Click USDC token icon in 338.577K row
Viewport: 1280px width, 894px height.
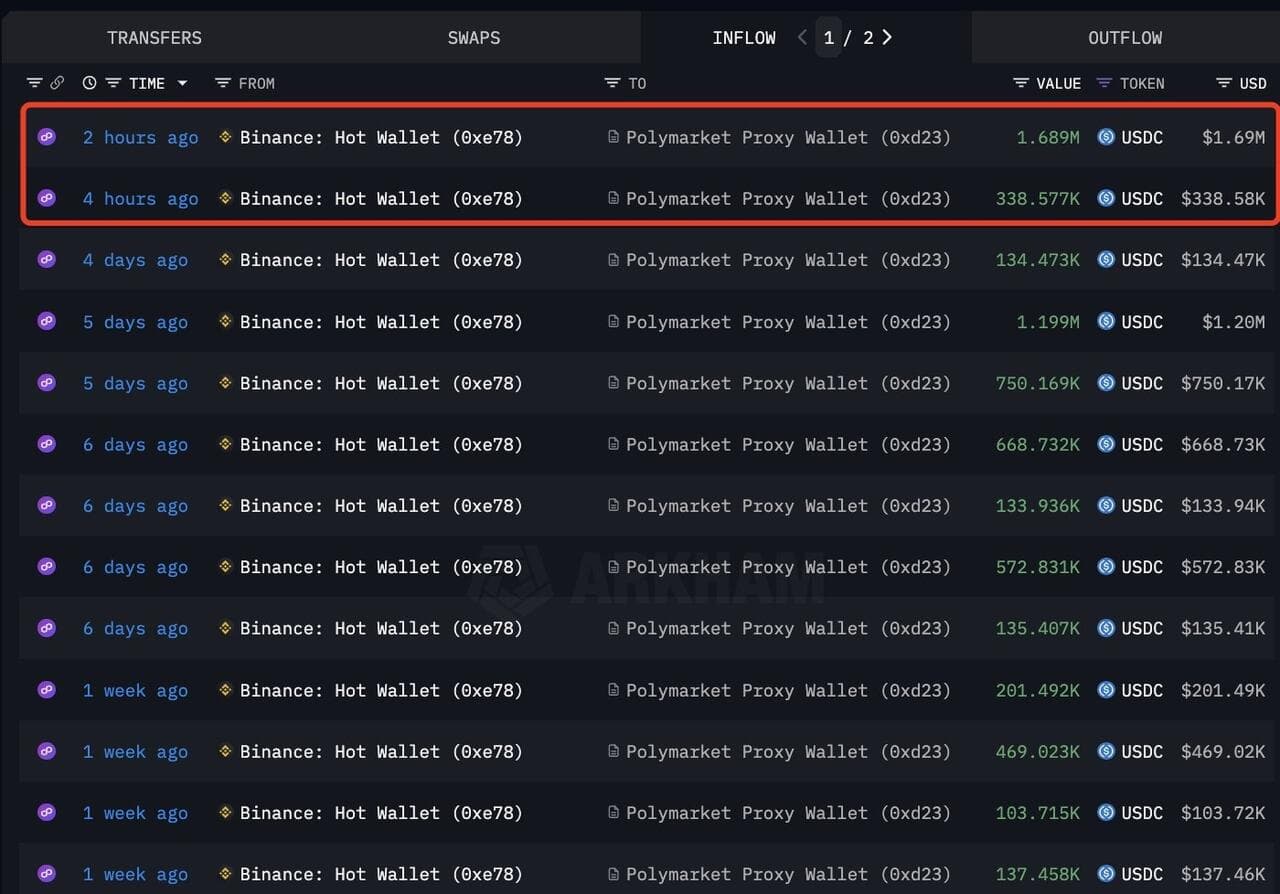click(x=1106, y=199)
